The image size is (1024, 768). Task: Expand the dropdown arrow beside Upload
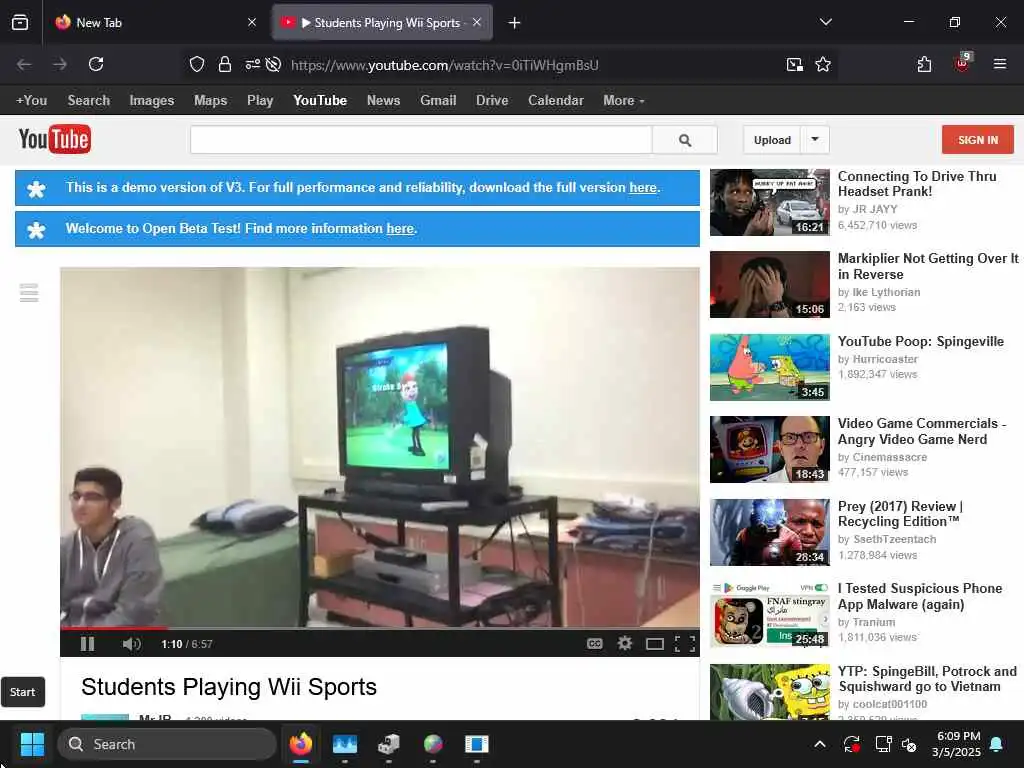click(815, 139)
